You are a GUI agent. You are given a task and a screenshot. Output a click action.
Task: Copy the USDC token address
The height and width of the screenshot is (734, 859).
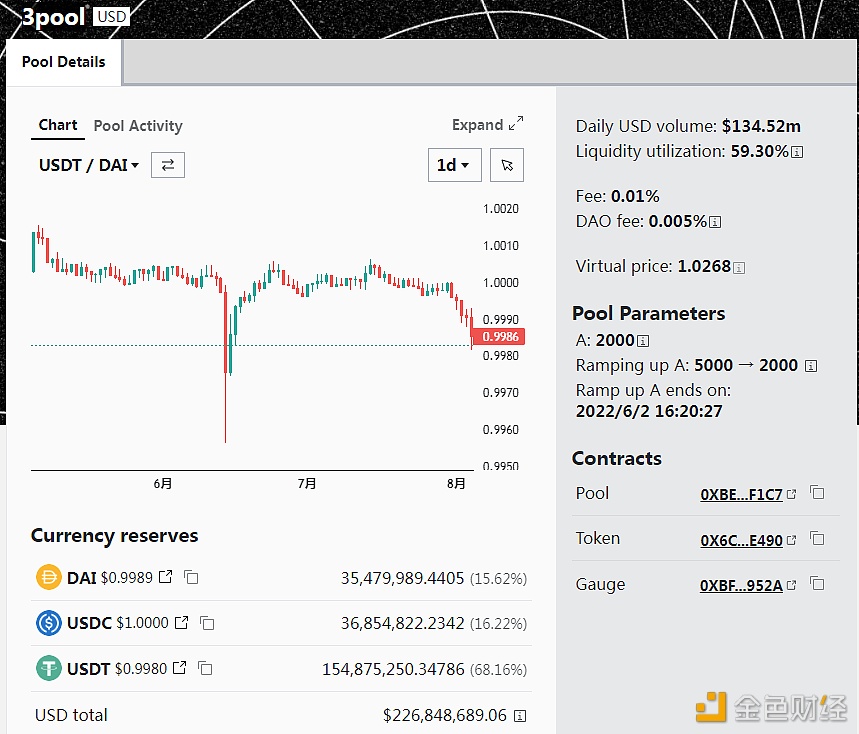(207, 623)
